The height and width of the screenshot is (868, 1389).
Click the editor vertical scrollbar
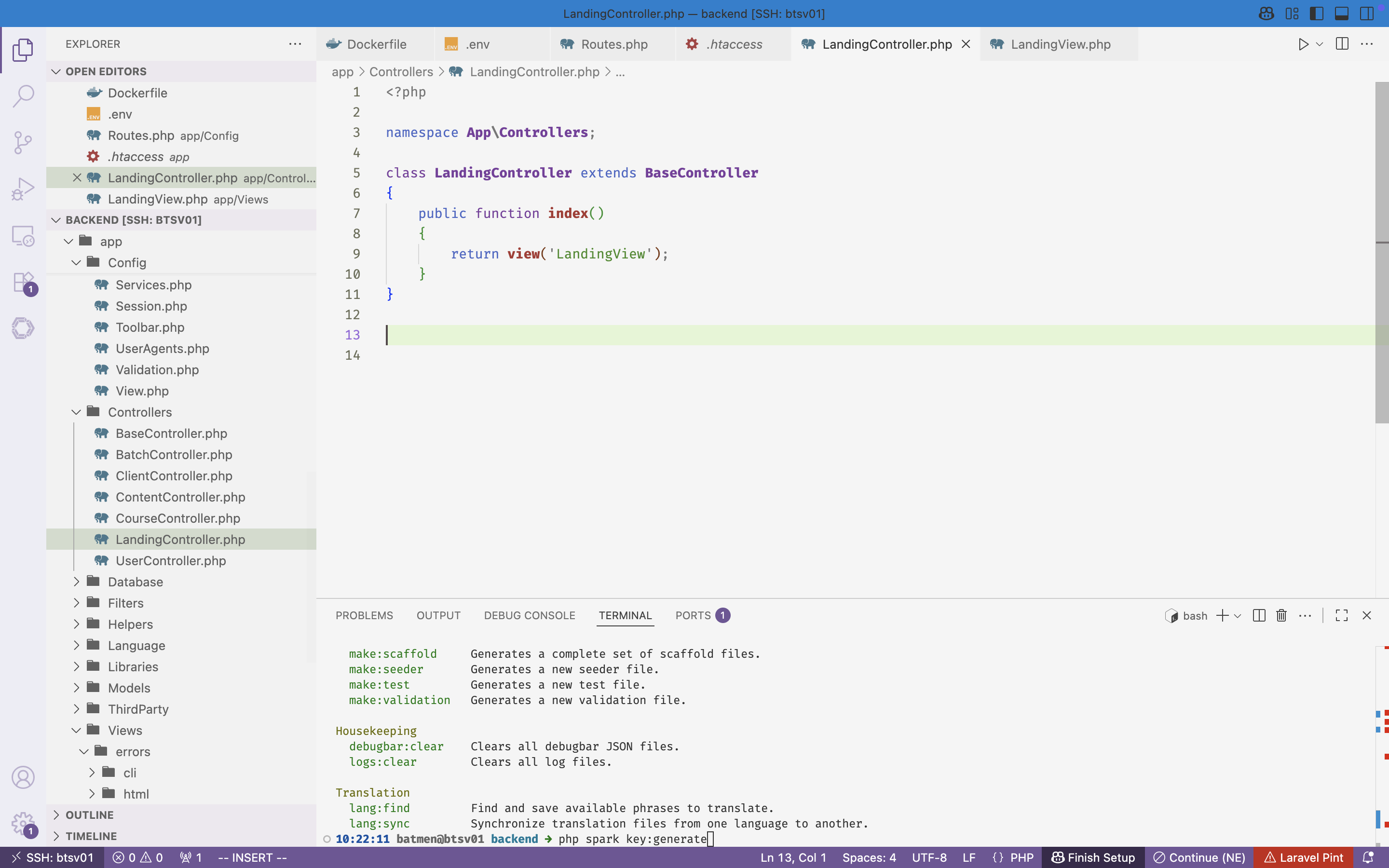point(1382,253)
